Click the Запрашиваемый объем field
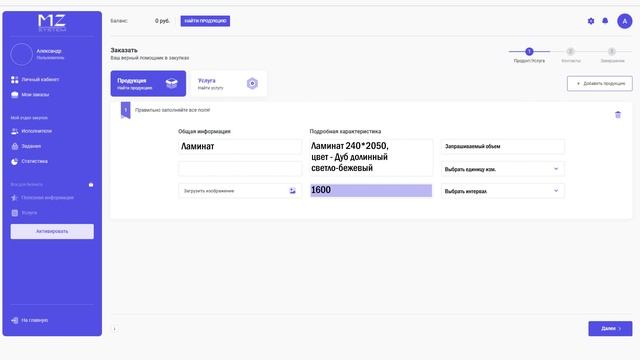Image resolution: width=640 pixels, height=360 pixels. [502, 146]
